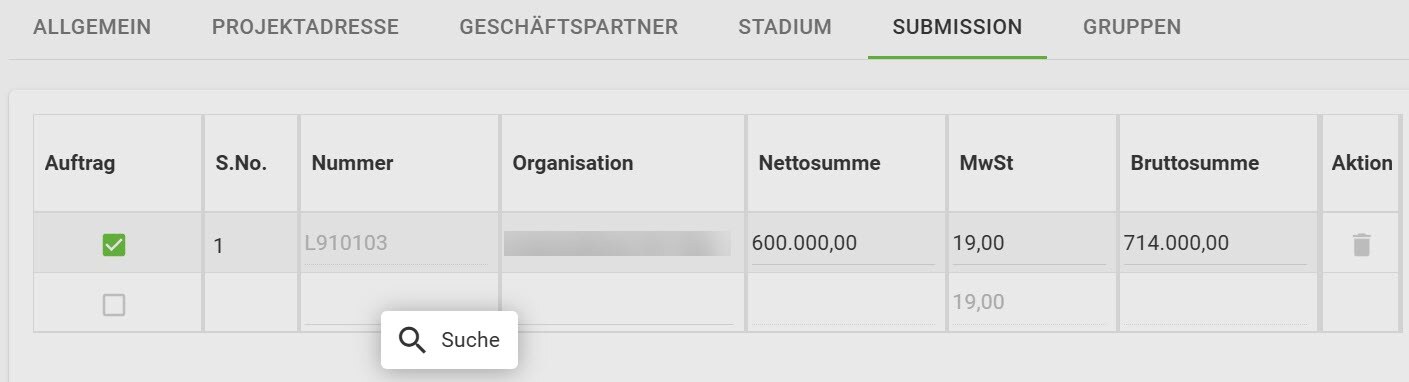Uncheck the Auftrag checkbox in row 1

tap(114, 244)
